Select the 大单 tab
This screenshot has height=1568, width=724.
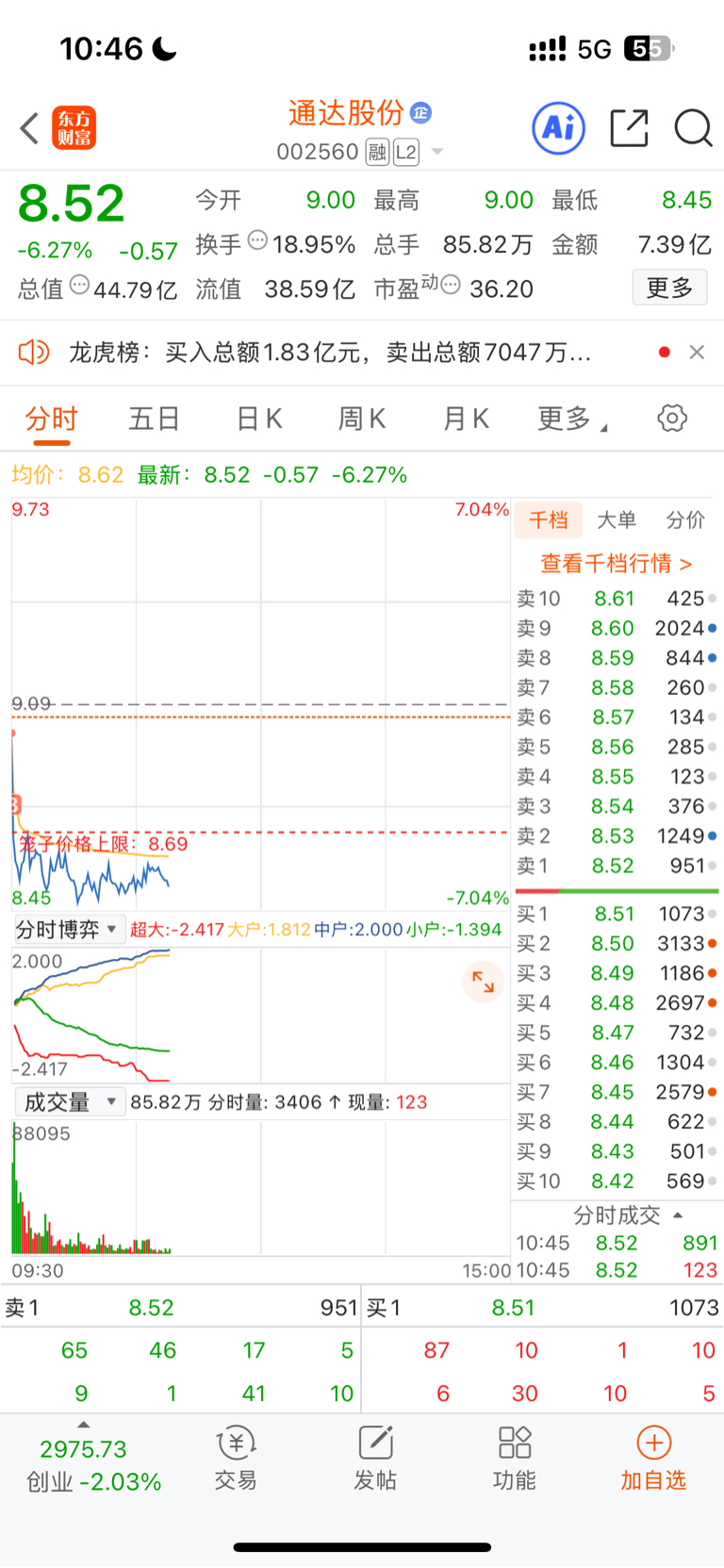tap(617, 520)
